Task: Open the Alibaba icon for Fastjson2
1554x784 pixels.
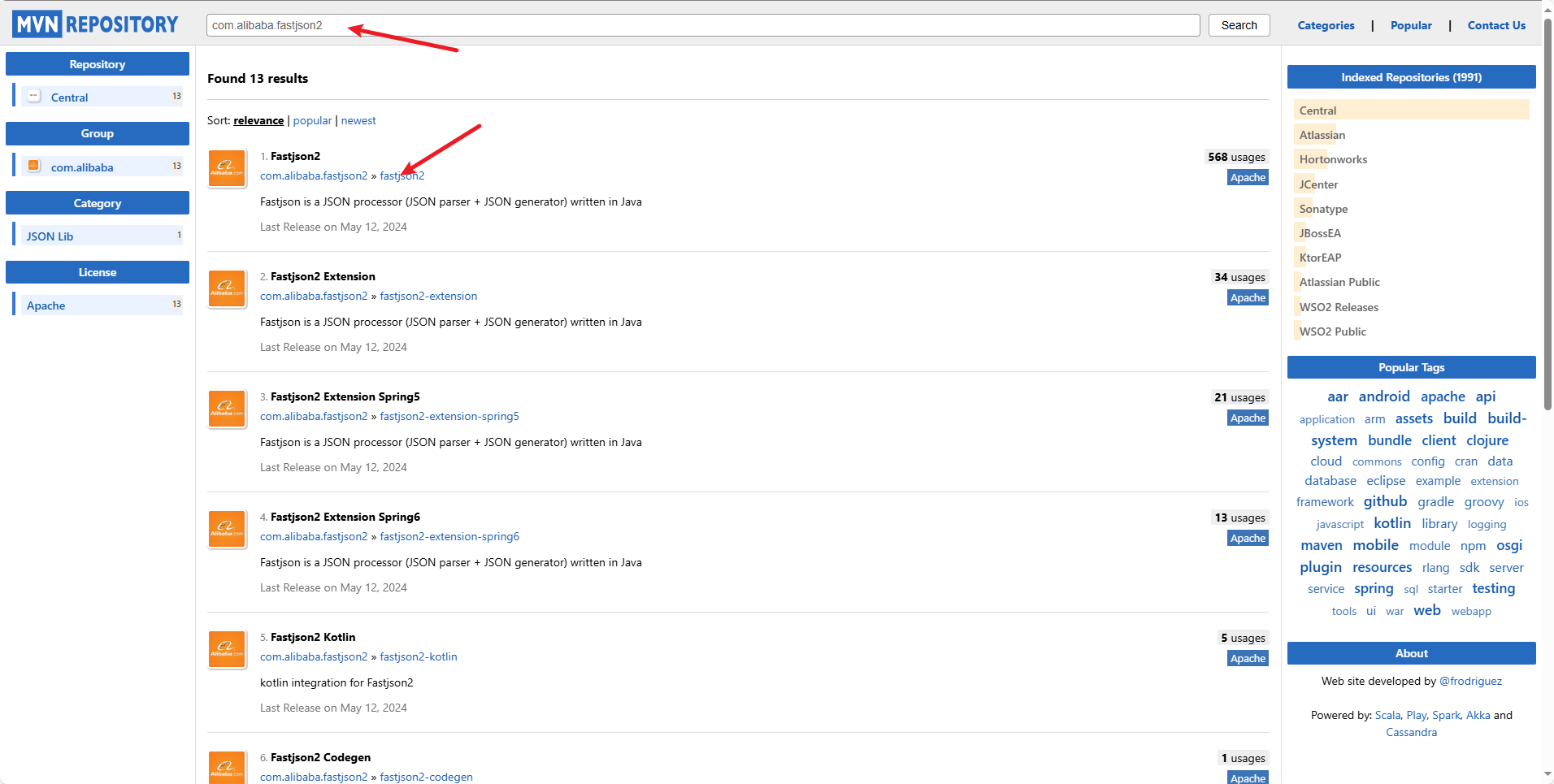Action: (227, 168)
